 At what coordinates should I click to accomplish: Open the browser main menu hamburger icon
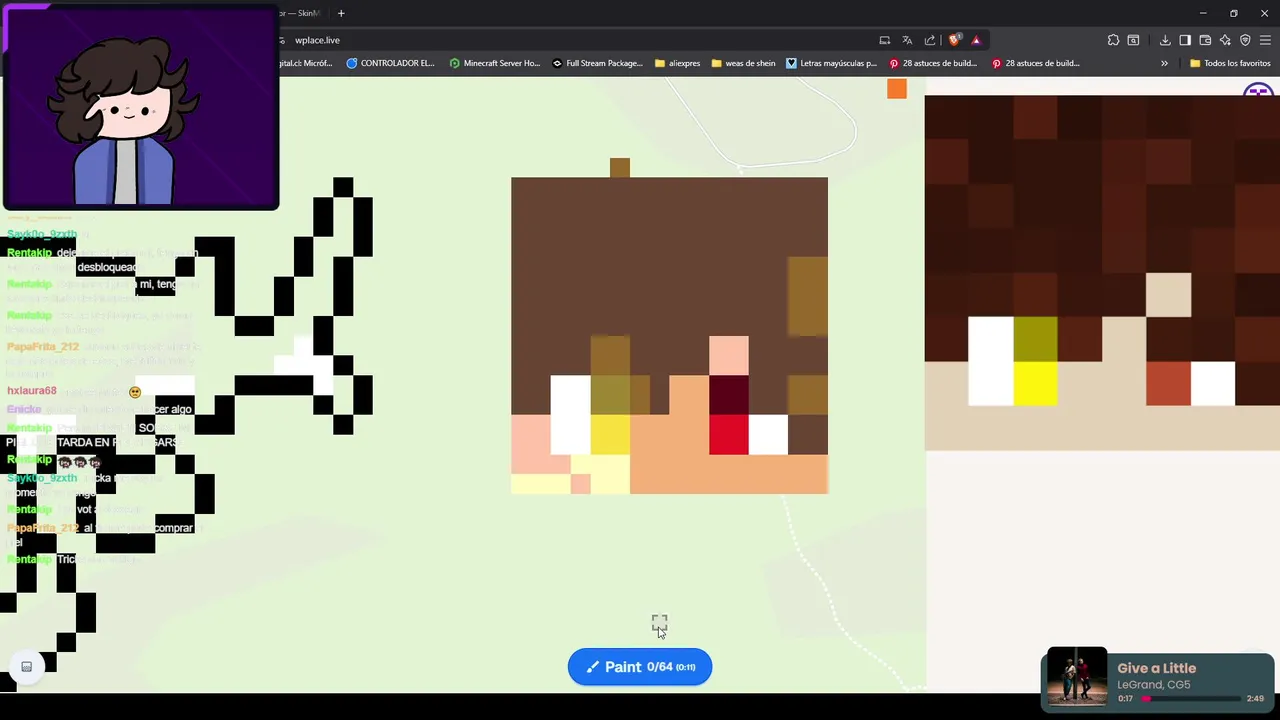(1265, 40)
